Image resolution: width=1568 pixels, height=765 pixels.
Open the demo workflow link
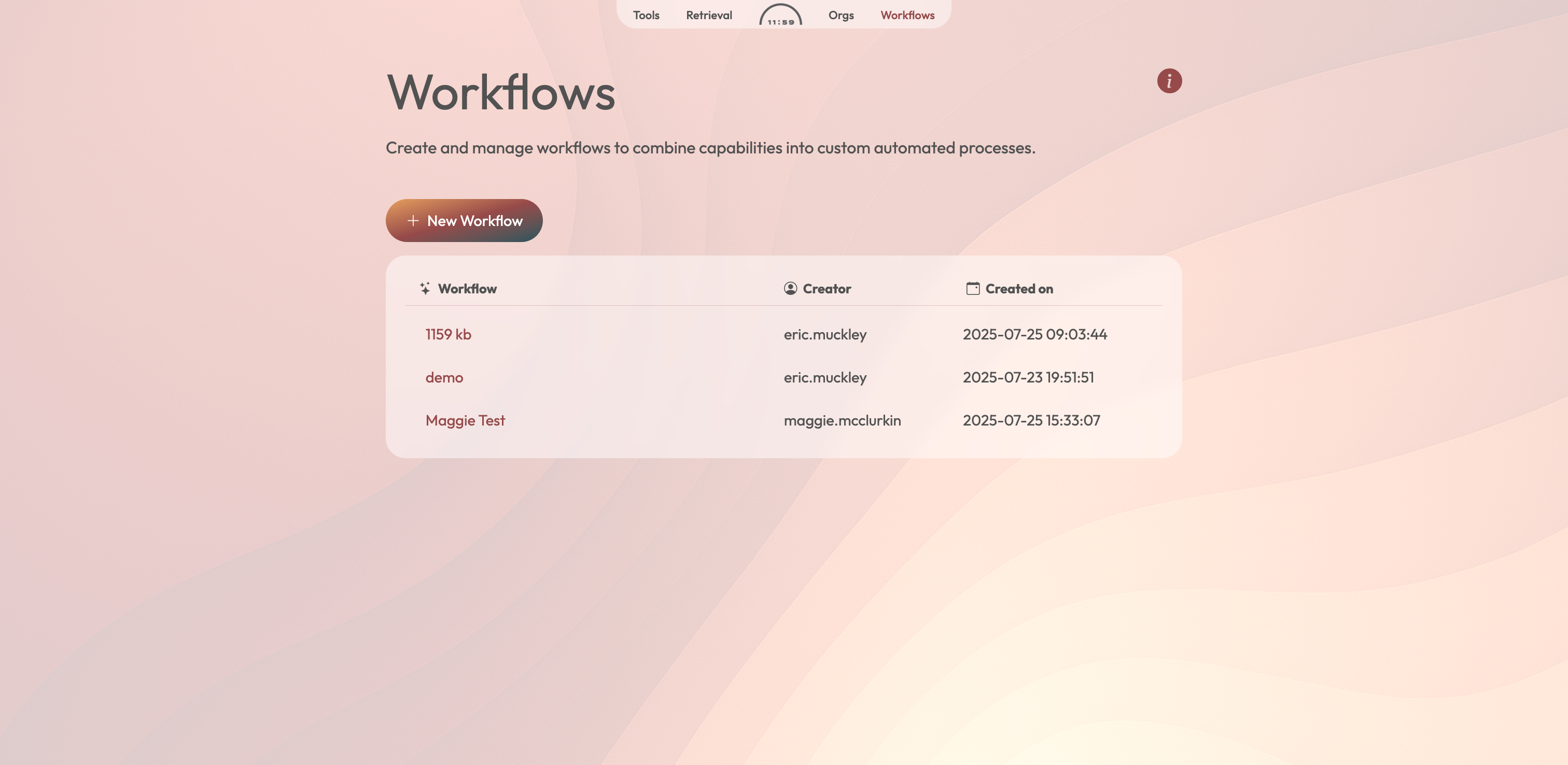pos(444,377)
